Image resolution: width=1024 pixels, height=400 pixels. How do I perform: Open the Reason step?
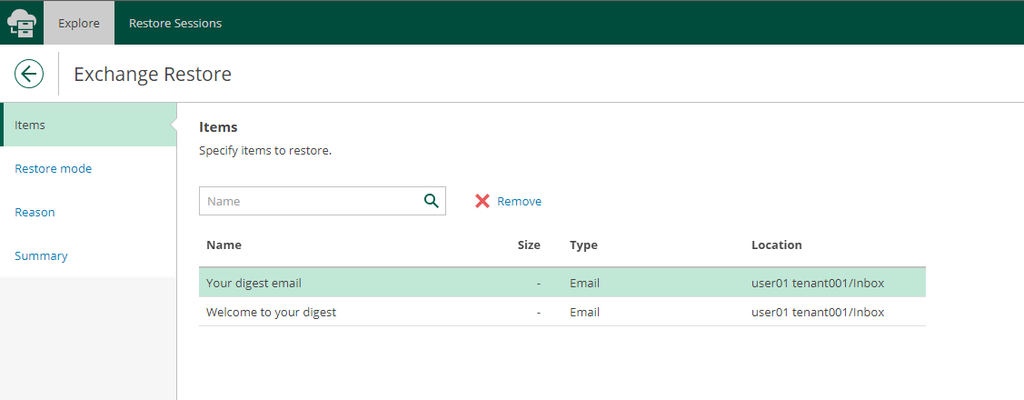pyautogui.click(x=35, y=212)
